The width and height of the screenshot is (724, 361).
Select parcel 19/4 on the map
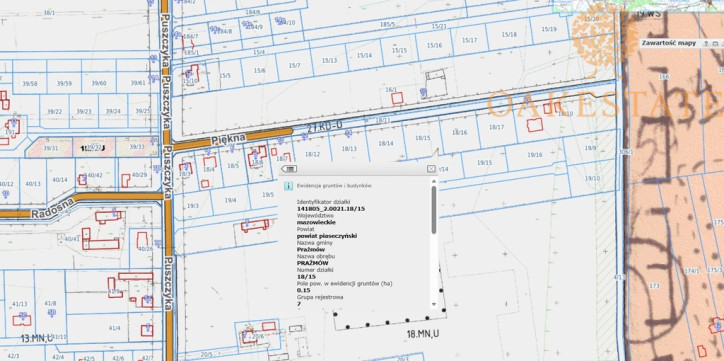click(230, 200)
